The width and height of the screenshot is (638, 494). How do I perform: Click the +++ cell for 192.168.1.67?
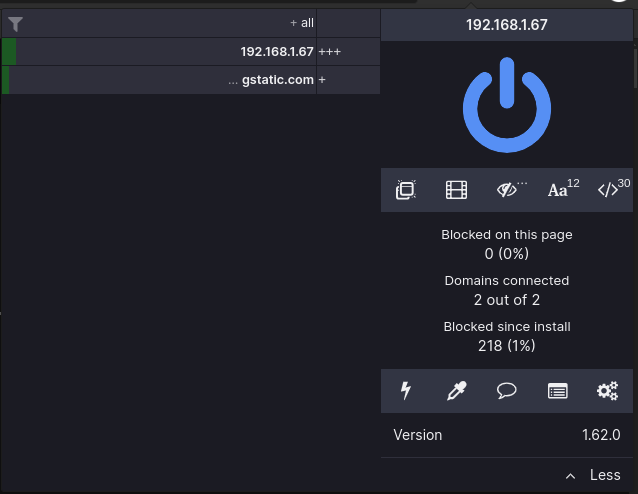pos(331,52)
